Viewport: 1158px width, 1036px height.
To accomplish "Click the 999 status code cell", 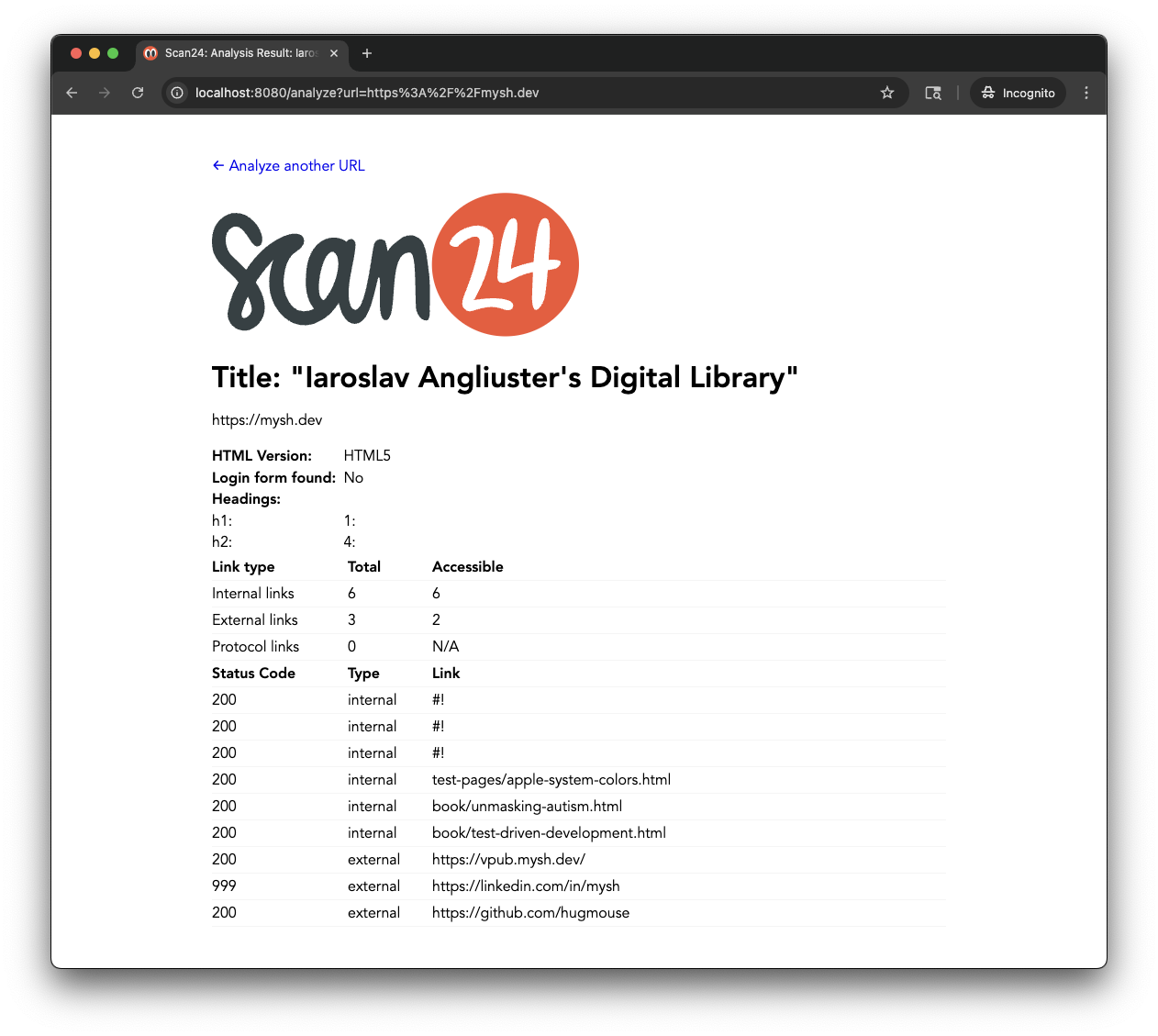I will pos(224,886).
